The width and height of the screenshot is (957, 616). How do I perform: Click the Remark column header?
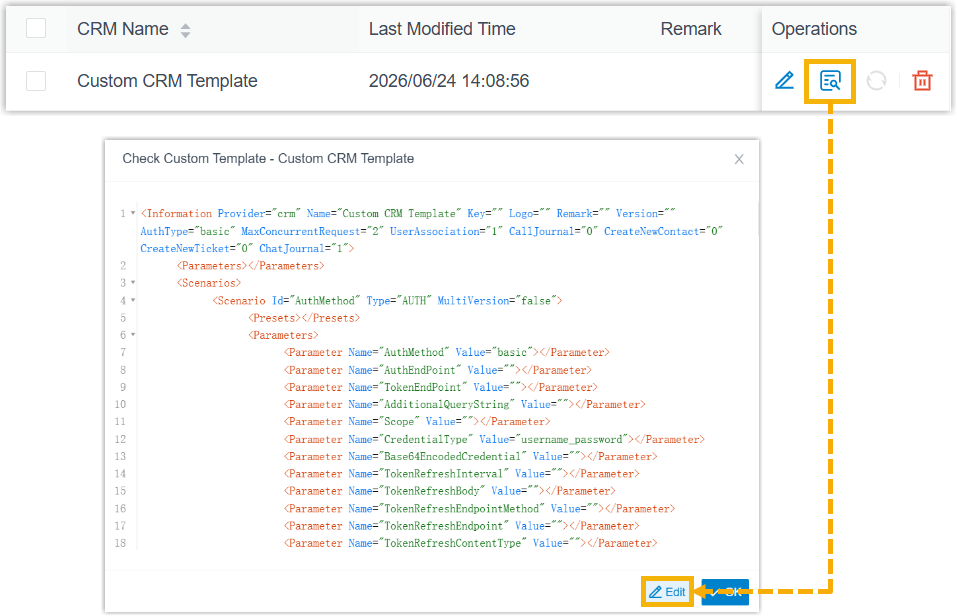[x=690, y=29]
